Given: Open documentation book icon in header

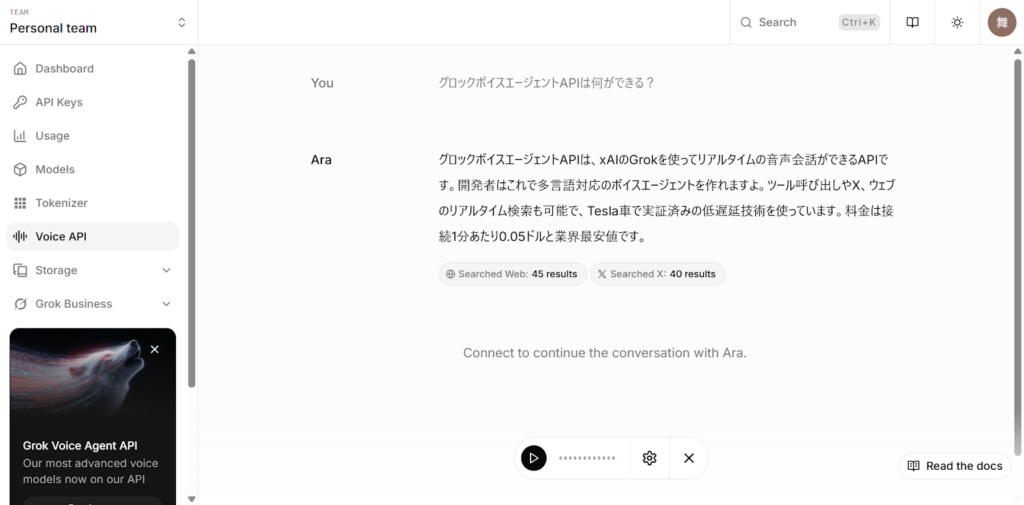Looking at the screenshot, I should 912,22.
